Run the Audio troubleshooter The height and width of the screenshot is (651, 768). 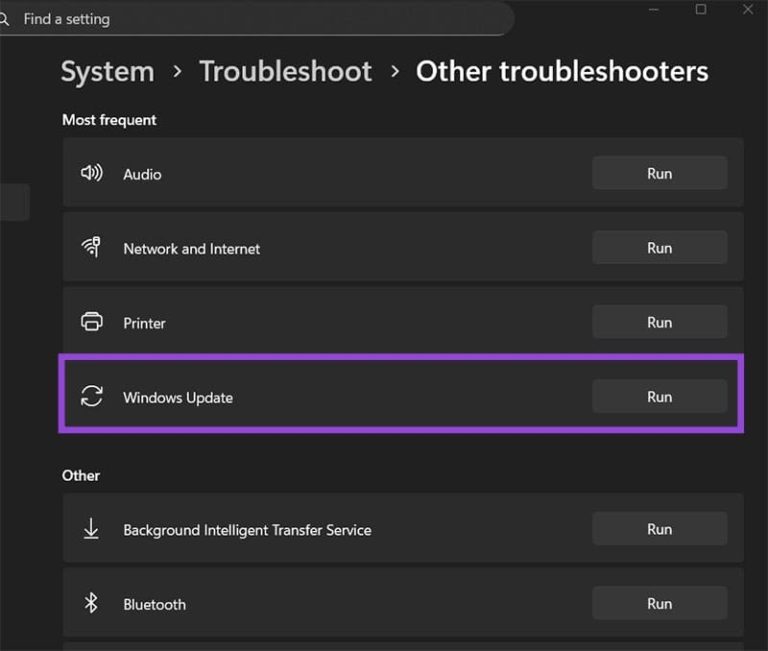[659, 173]
